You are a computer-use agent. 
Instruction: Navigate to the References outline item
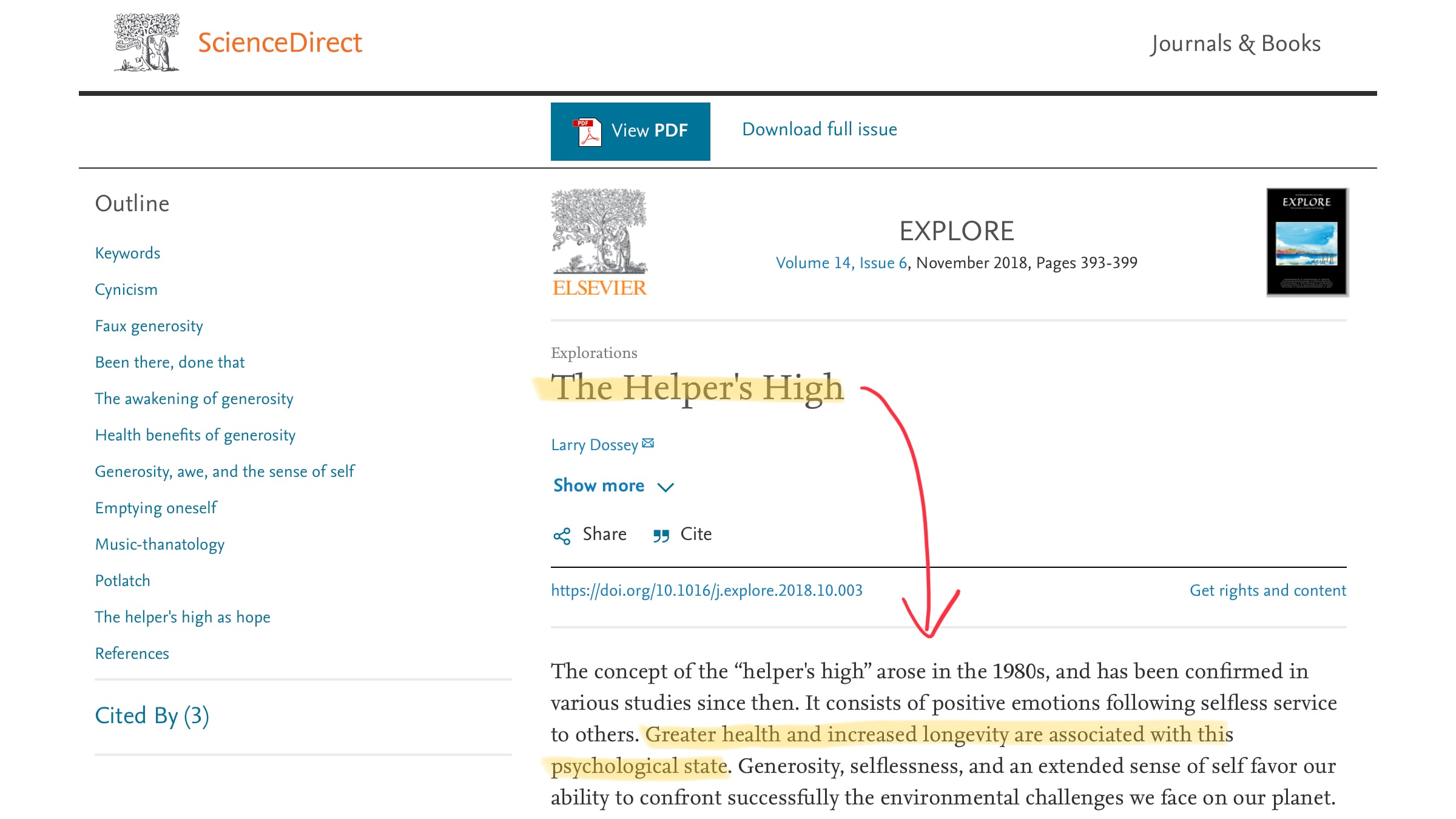click(132, 653)
